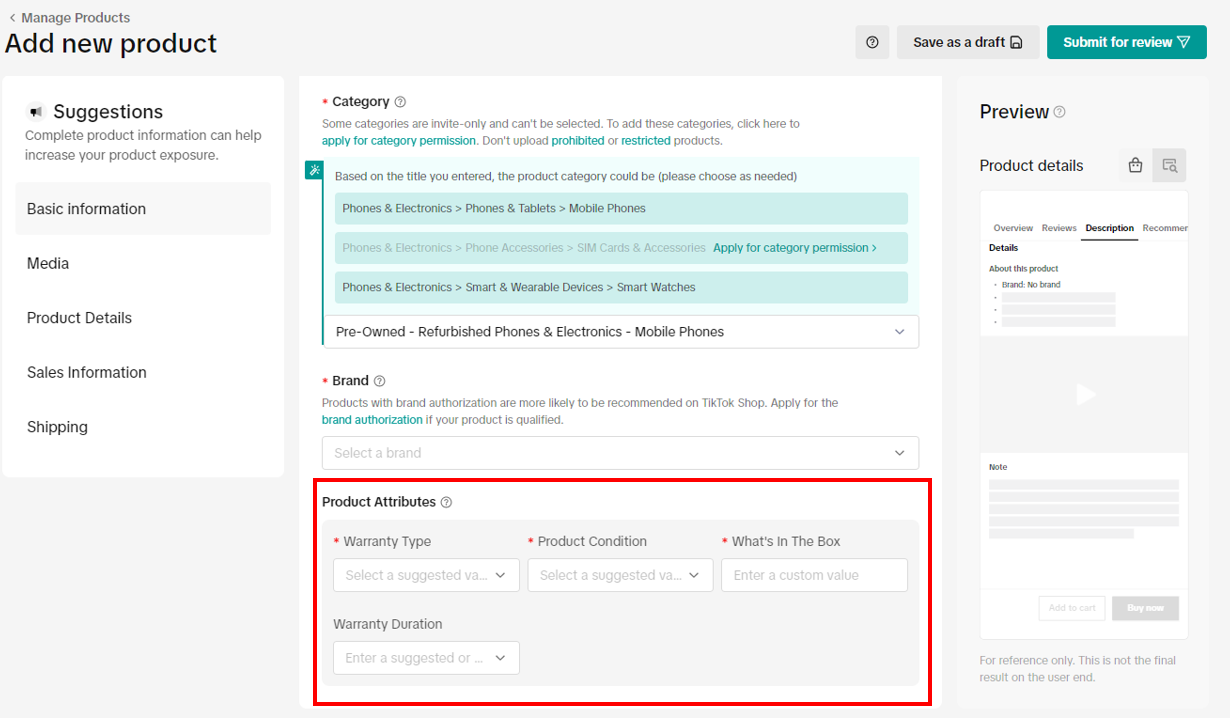Switch preview to Overview tab
Image resolution: width=1230 pixels, height=718 pixels.
click(x=1013, y=228)
